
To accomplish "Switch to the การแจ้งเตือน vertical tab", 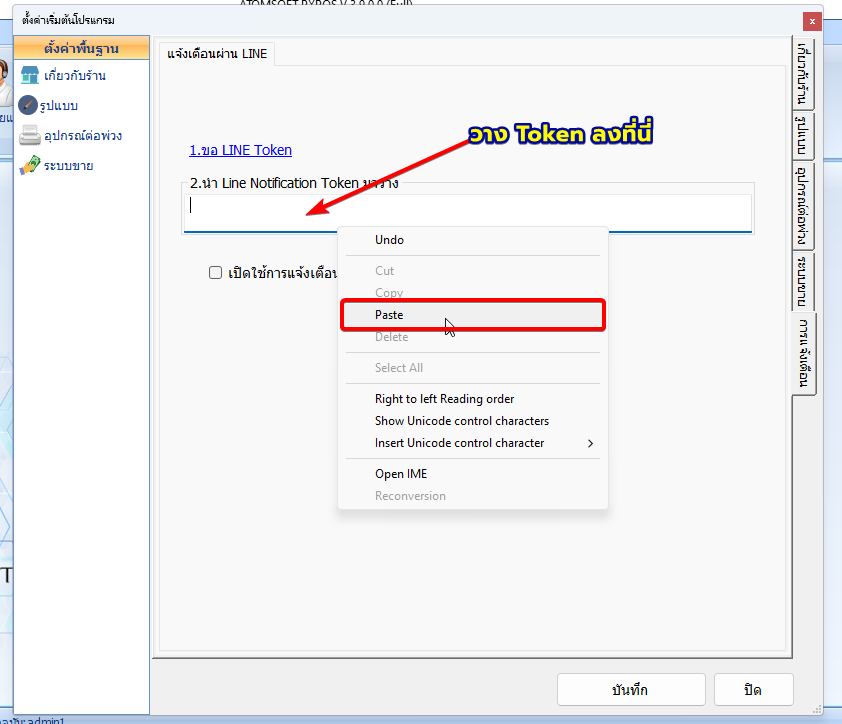I will coord(804,354).
